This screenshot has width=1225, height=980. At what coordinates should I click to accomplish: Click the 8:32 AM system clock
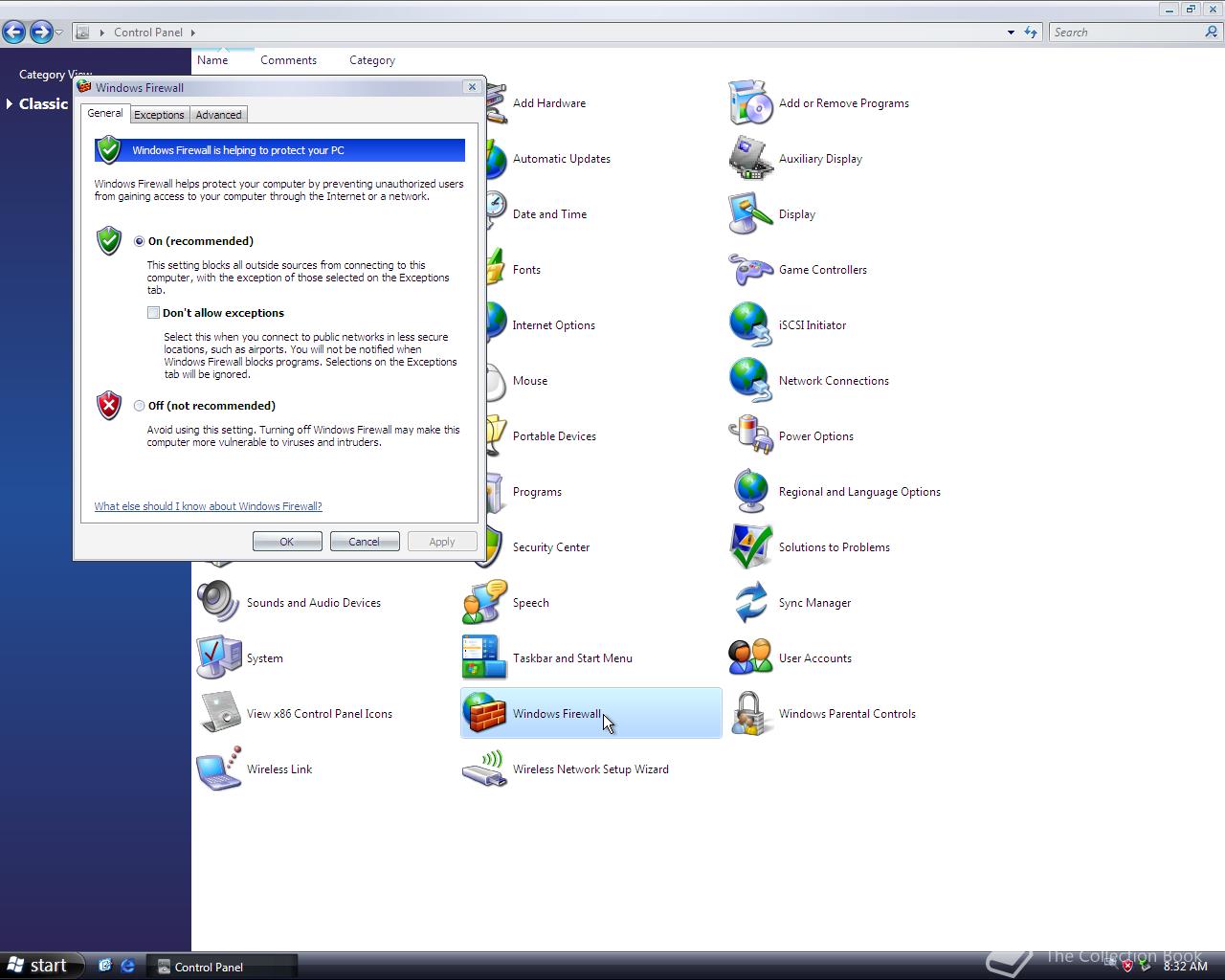[x=1185, y=967]
